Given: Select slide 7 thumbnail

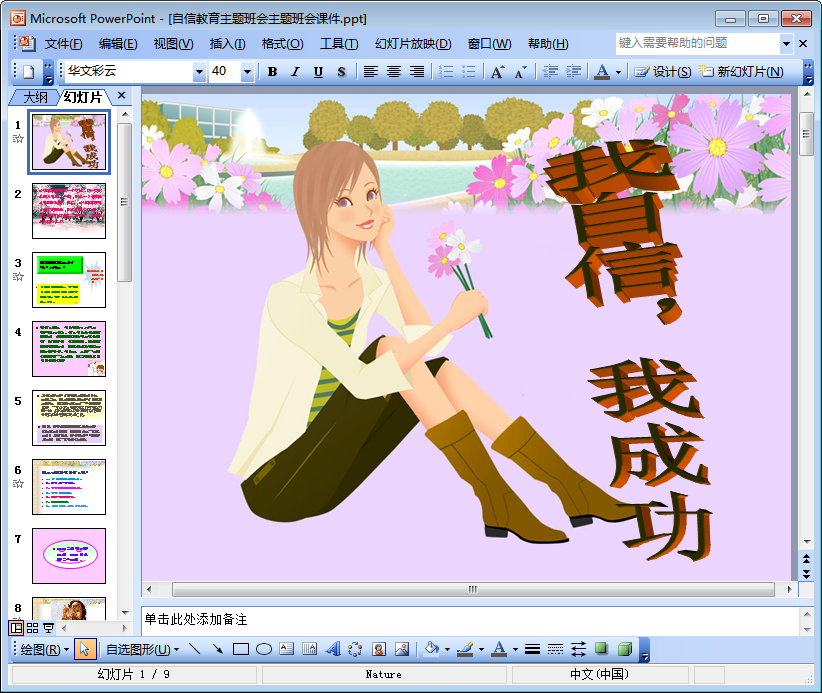Looking at the screenshot, I should click(69, 556).
